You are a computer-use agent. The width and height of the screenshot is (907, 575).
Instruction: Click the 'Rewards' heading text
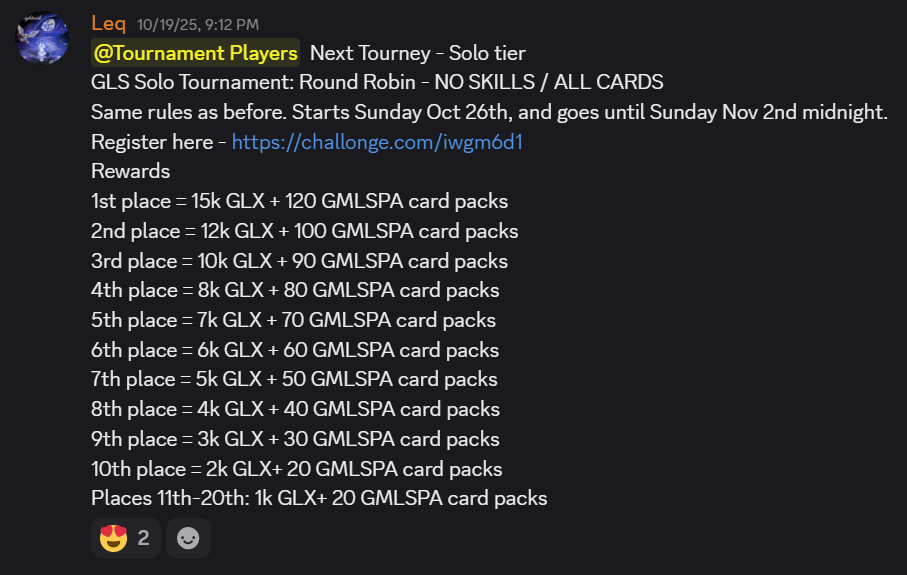130,171
